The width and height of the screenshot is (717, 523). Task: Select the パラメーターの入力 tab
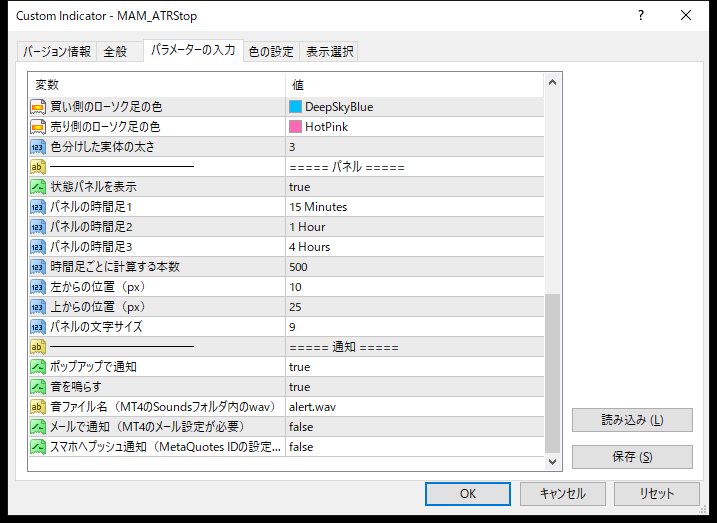click(193, 50)
